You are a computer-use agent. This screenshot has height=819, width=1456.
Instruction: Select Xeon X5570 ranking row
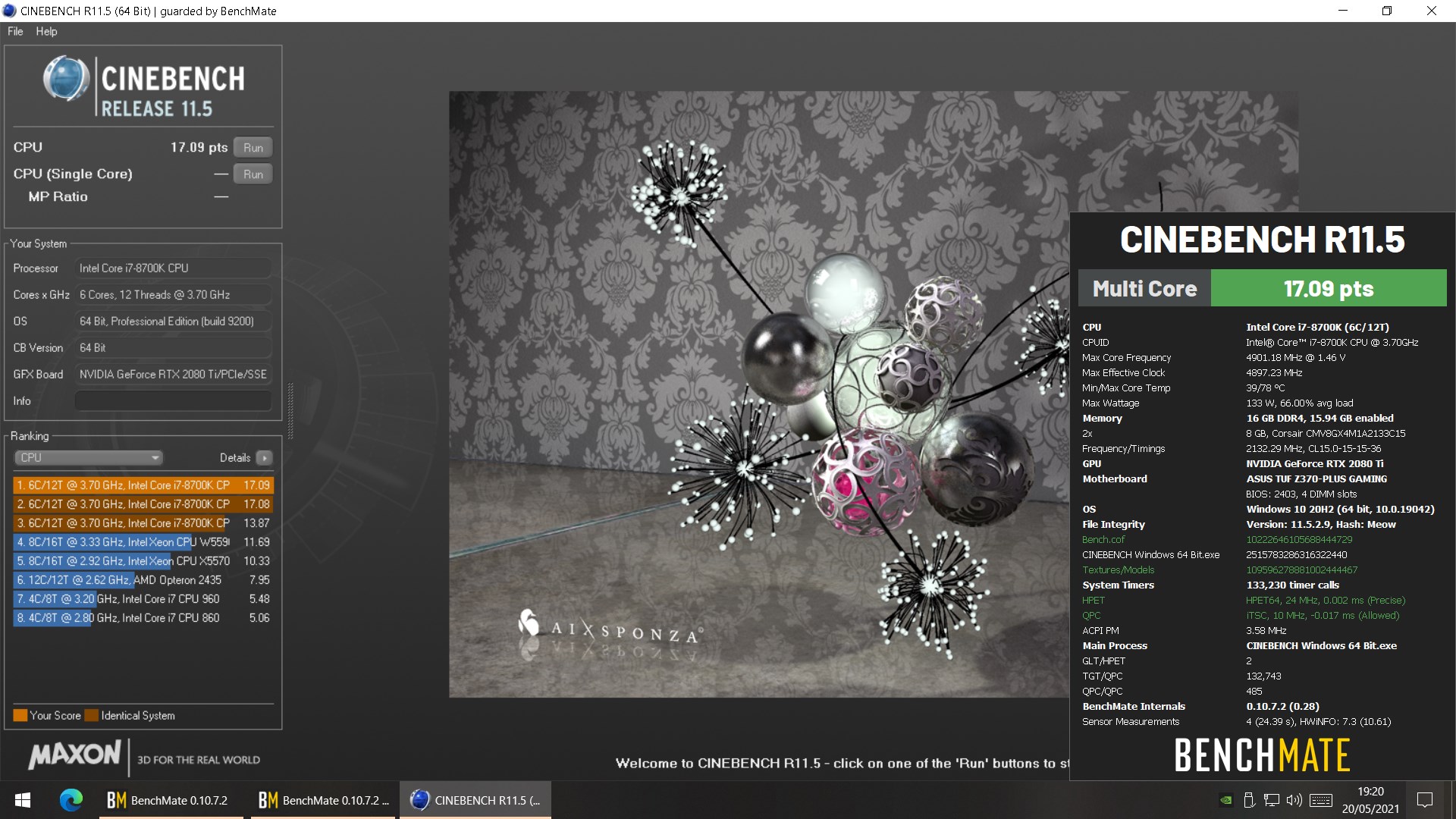pyautogui.click(x=143, y=561)
